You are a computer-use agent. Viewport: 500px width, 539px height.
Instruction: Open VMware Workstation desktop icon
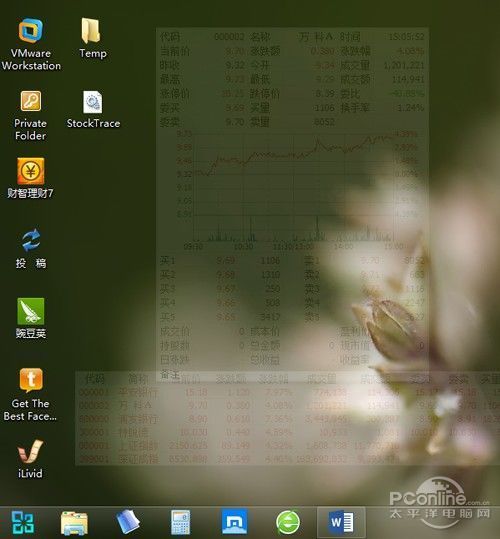(x=31, y=44)
